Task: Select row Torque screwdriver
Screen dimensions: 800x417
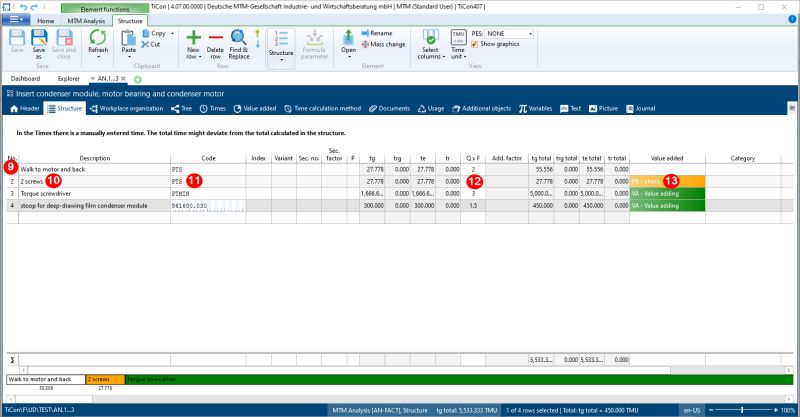Action: coord(399,194)
